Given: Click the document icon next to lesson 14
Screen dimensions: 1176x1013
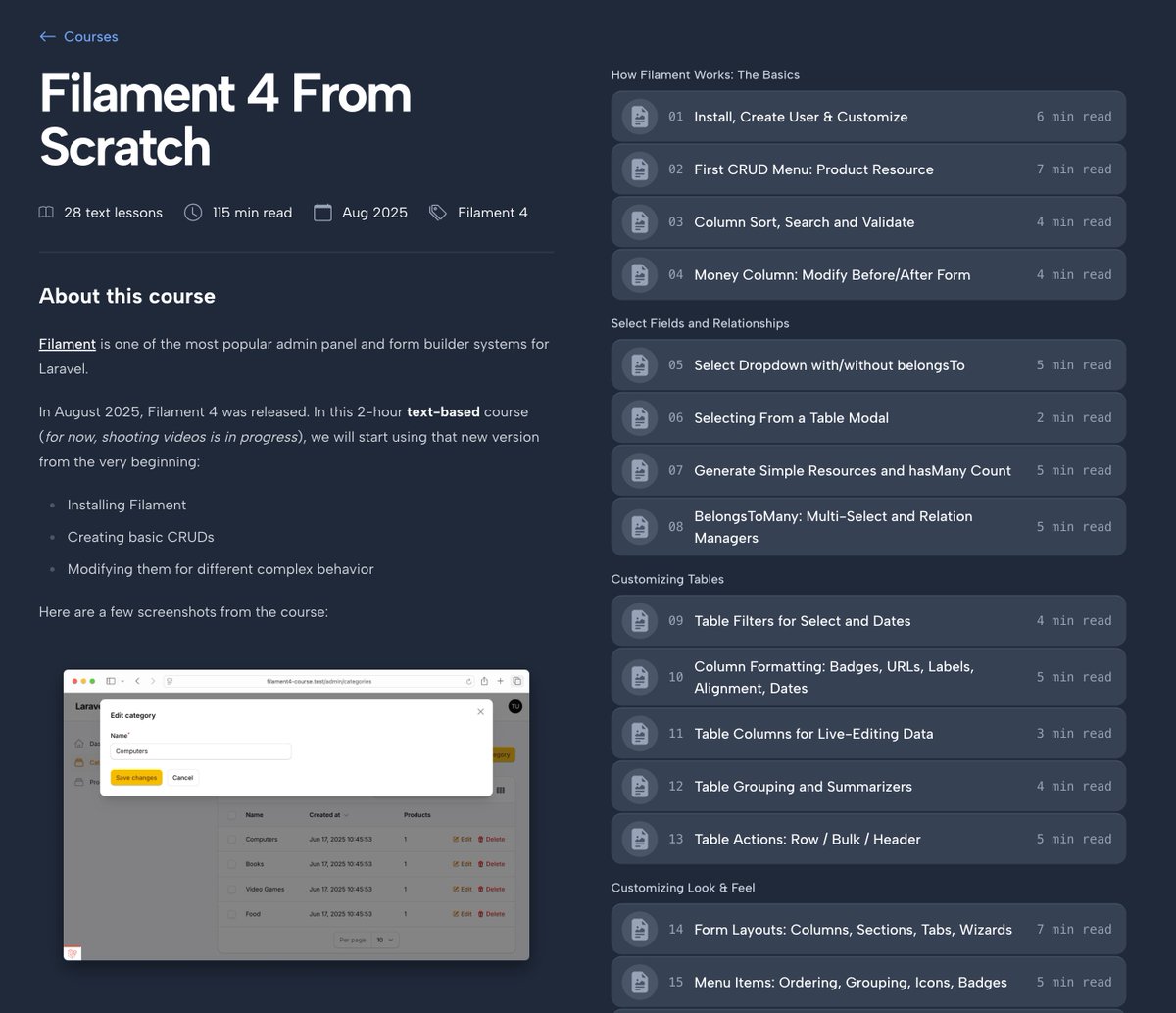Looking at the screenshot, I should coord(639,929).
